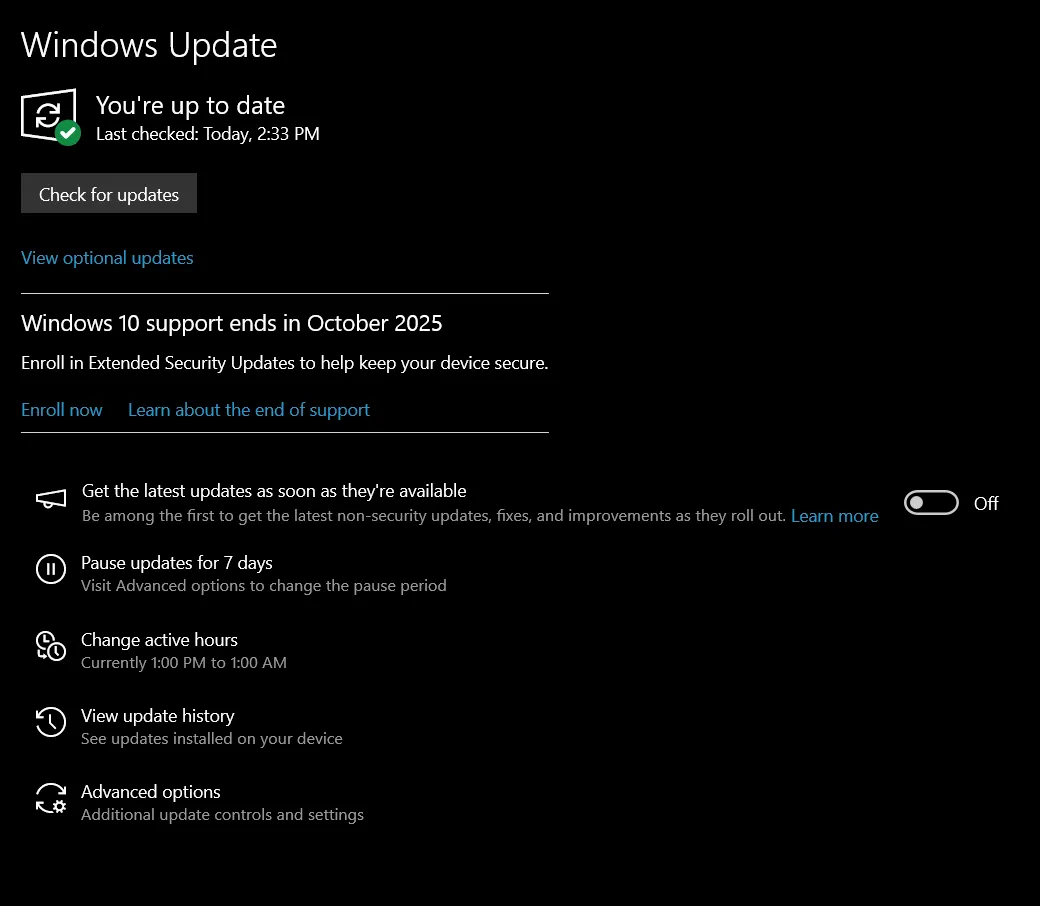The width and height of the screenshot is (1040, 906).
Task: Click the active hours clock icon
Action: tap(51, 646)
